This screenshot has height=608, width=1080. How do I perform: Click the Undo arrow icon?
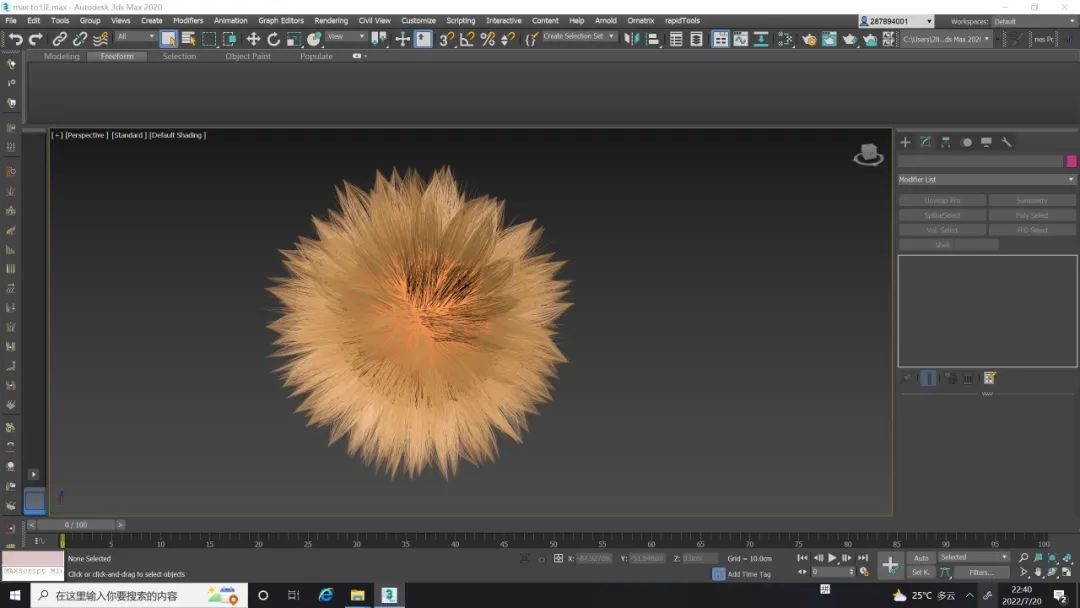click(x=15, y=39)
